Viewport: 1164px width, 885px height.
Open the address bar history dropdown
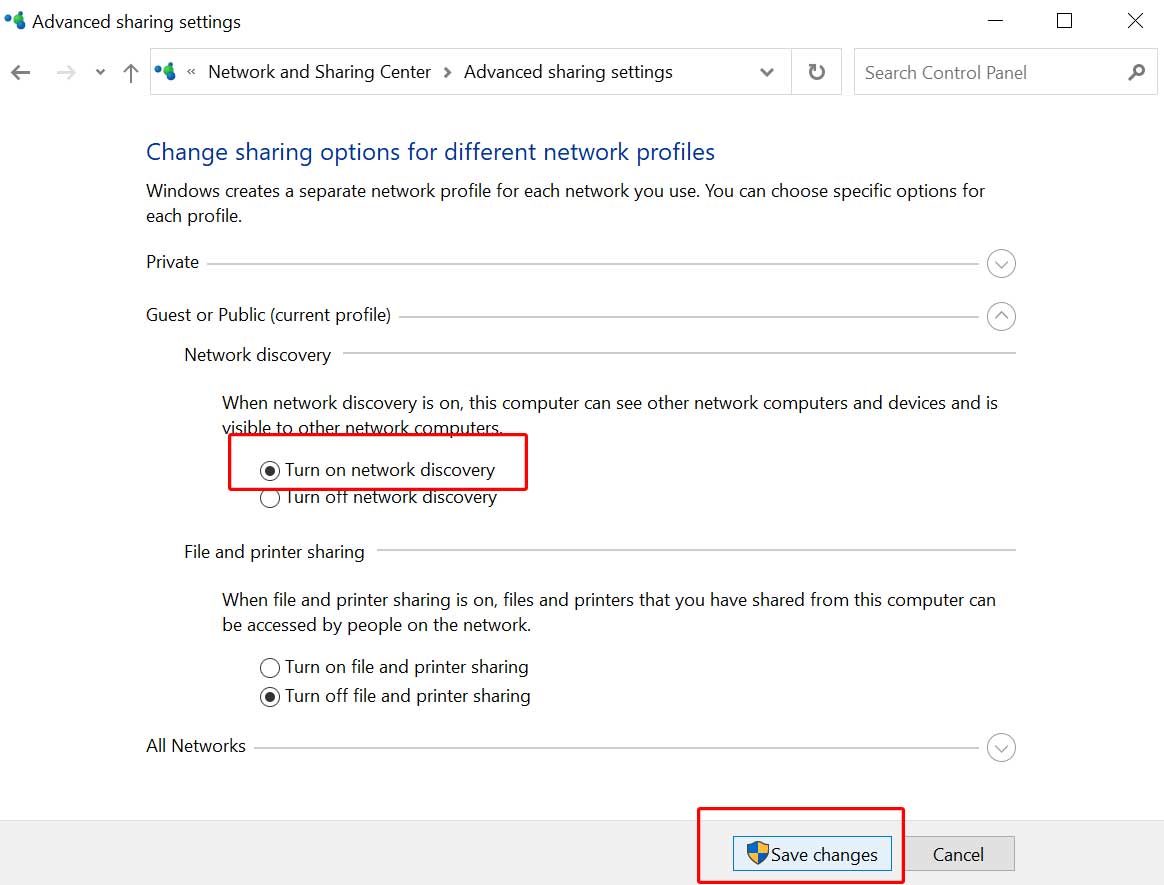(x=767, y=72)
